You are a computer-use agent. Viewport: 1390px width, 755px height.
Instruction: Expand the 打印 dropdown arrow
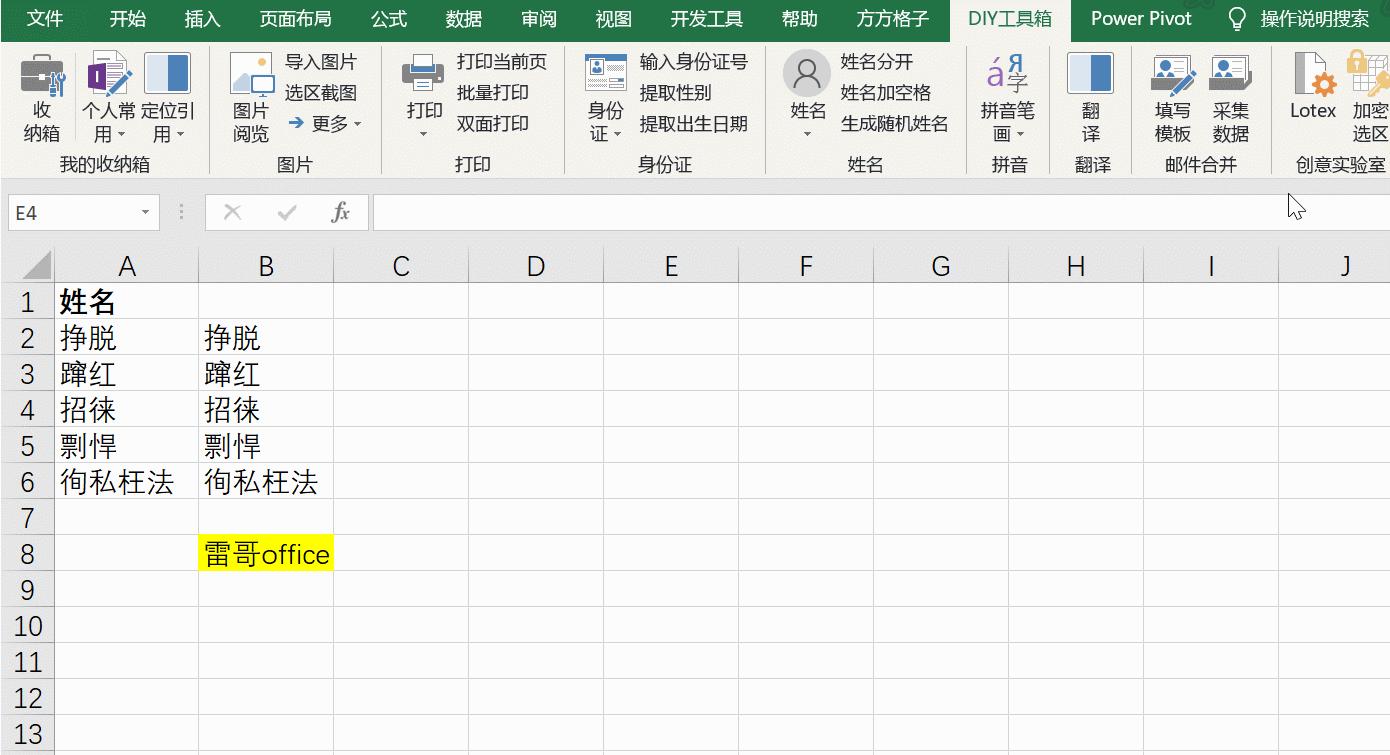[424, 134]
